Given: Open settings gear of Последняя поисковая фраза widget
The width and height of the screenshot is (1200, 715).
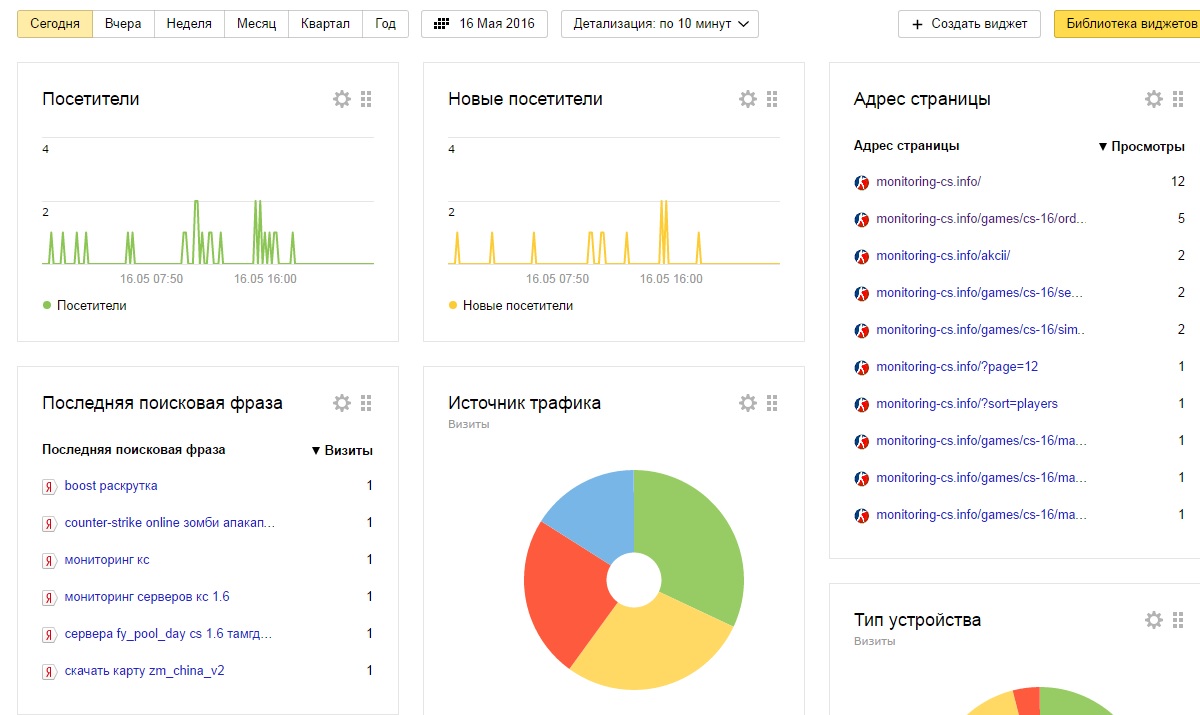Looking at the screenshot, I should pos(342,403).
